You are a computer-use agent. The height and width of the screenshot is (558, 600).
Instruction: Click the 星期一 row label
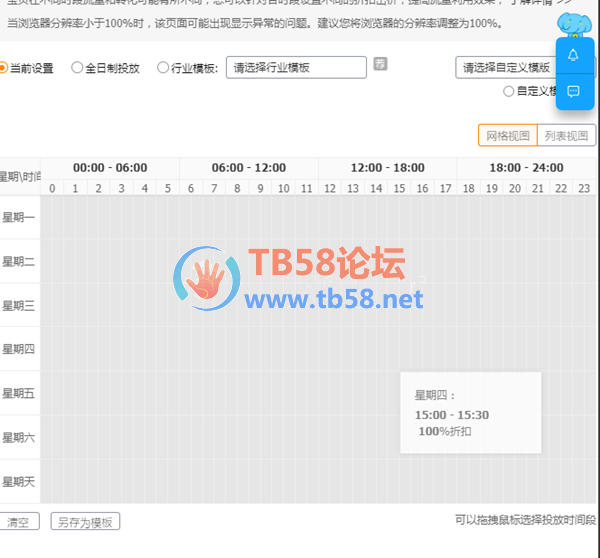(19, 217)
